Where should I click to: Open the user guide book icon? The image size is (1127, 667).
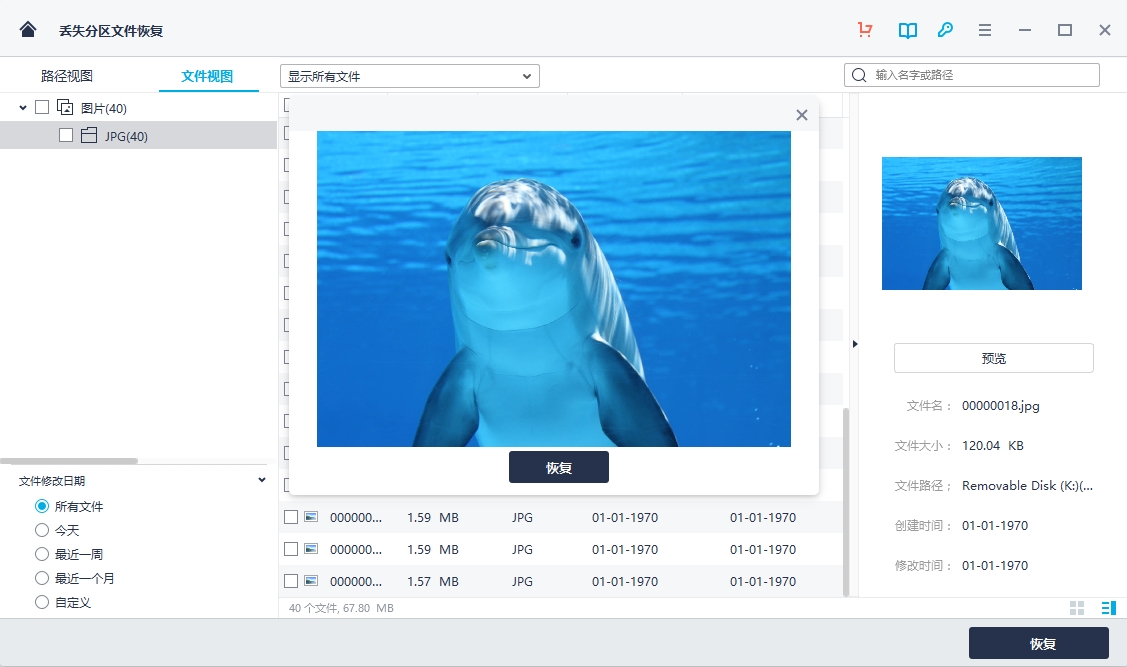907,30
